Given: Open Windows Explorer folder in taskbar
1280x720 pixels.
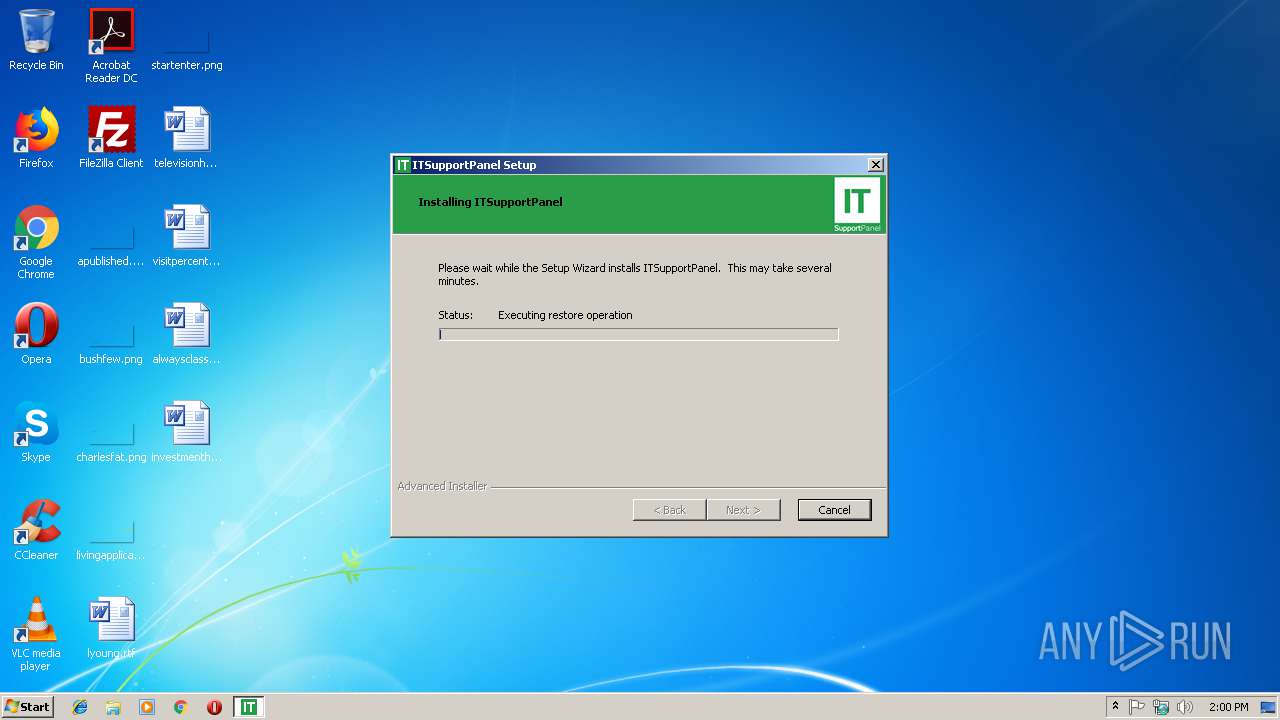Looking at the screenshot, I should 113,707.
